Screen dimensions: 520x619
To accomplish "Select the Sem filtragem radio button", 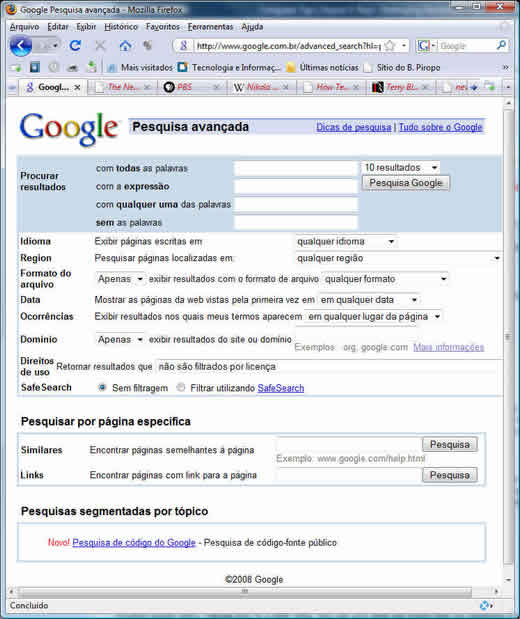I will point(102,387).
